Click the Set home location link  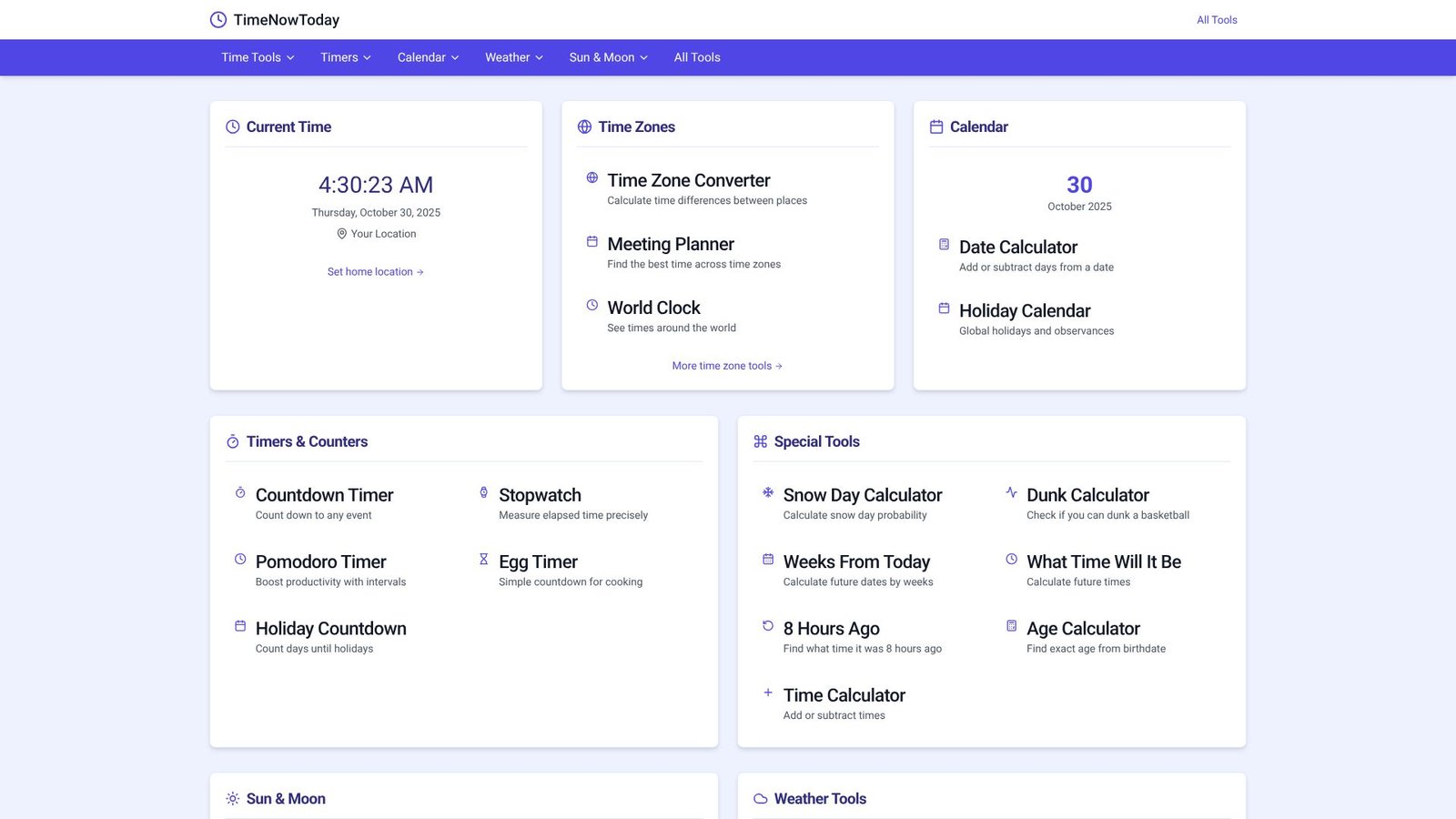[x=375, y=272]
